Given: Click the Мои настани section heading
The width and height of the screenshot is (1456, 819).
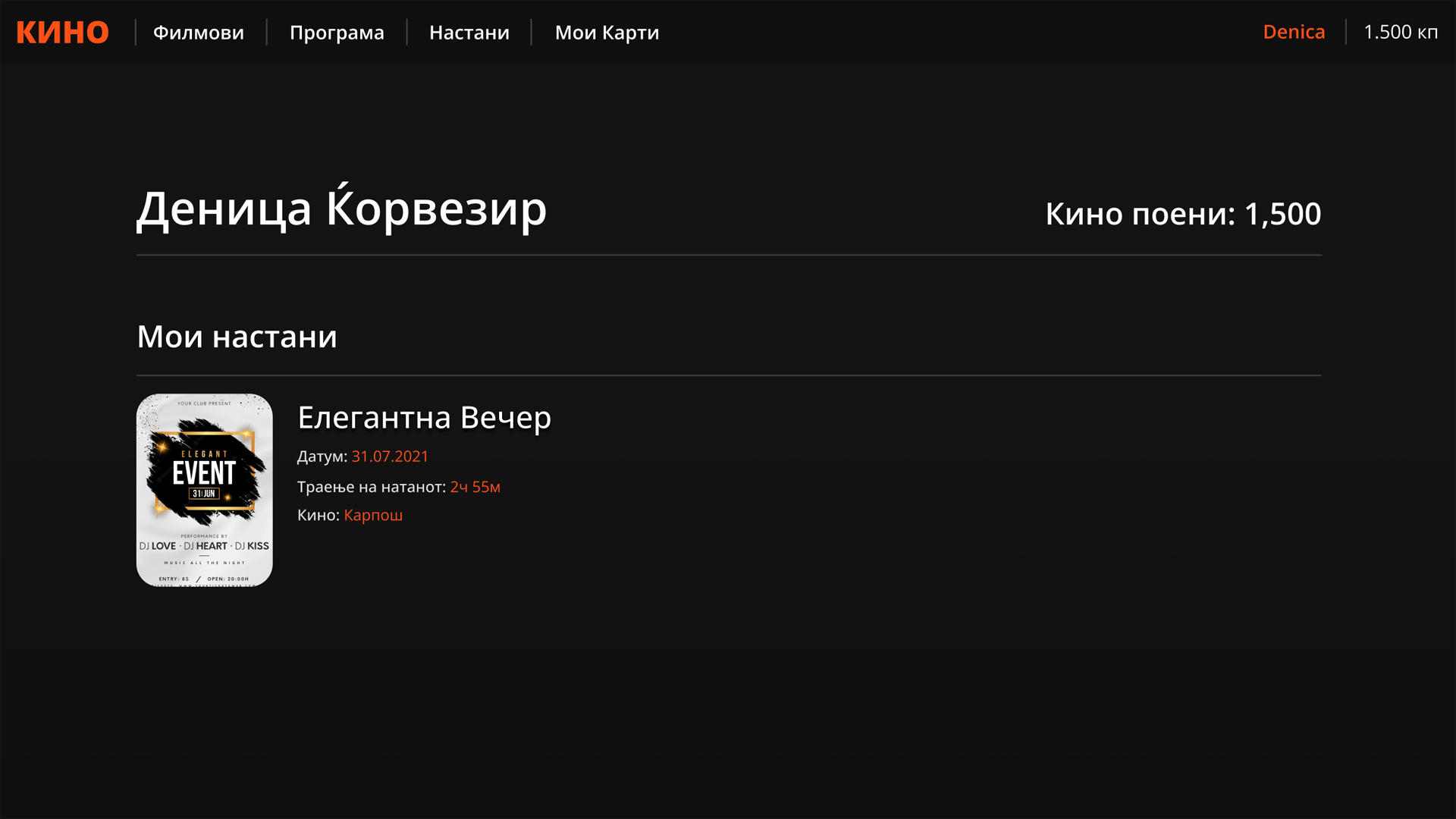Looking at the screenshot, I should click(x=237, y=337).
